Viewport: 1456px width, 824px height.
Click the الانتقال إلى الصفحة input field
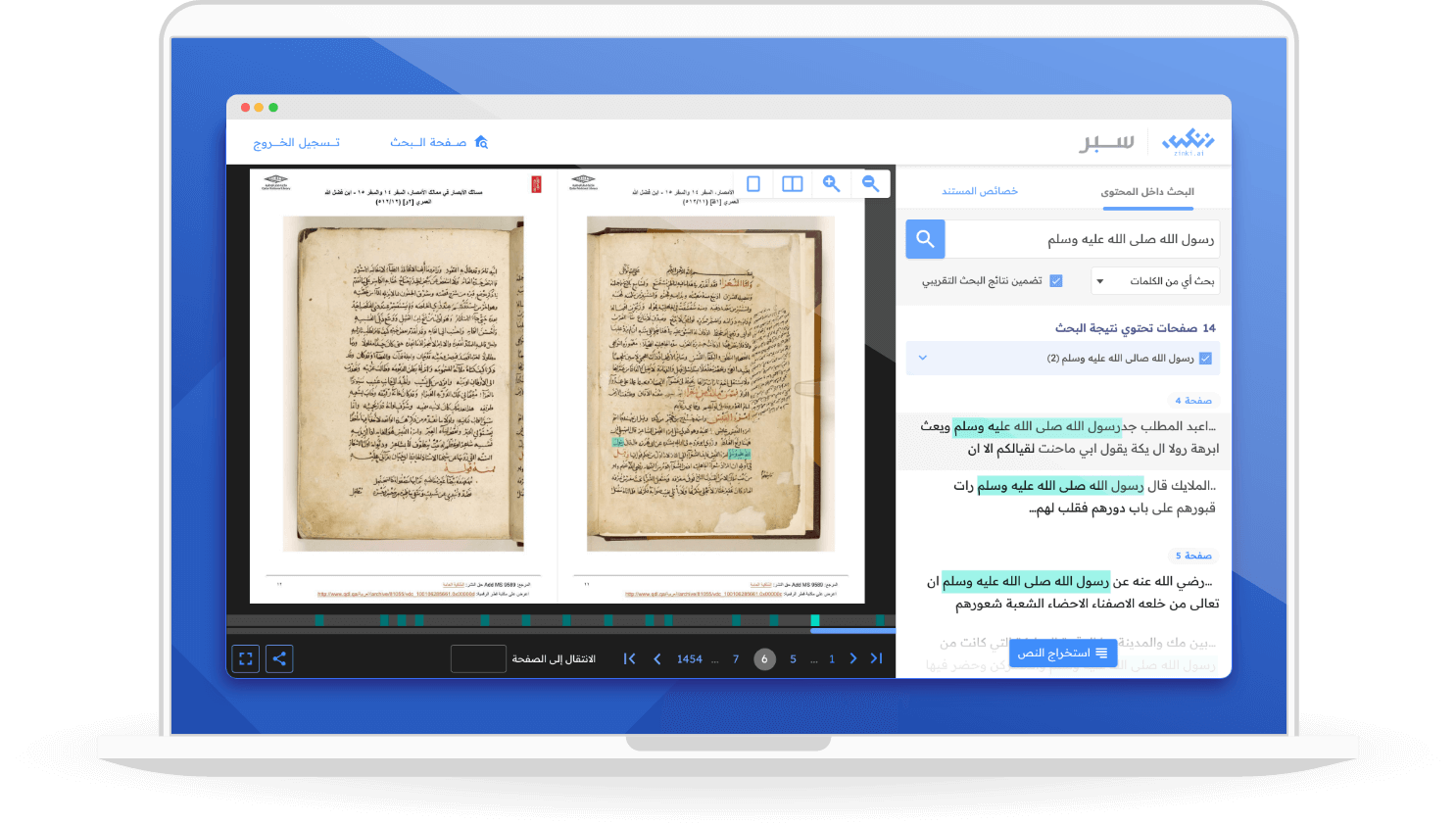(478, 658)
